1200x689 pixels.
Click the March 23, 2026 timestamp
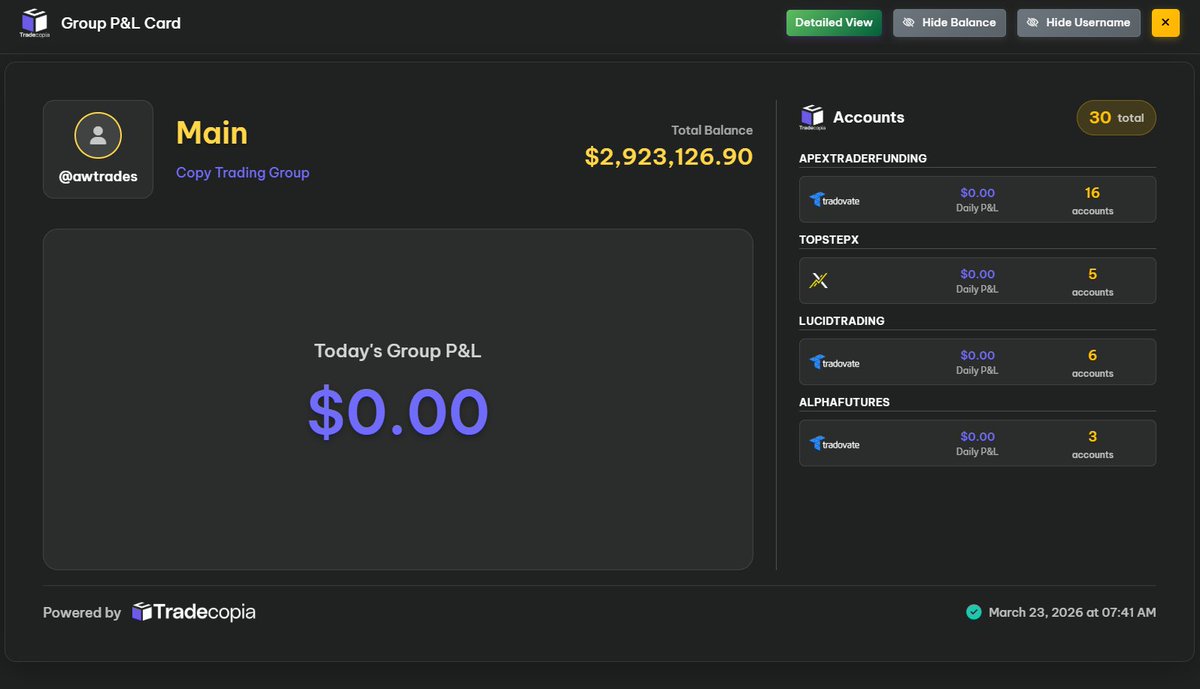(x=1072, y=612)
